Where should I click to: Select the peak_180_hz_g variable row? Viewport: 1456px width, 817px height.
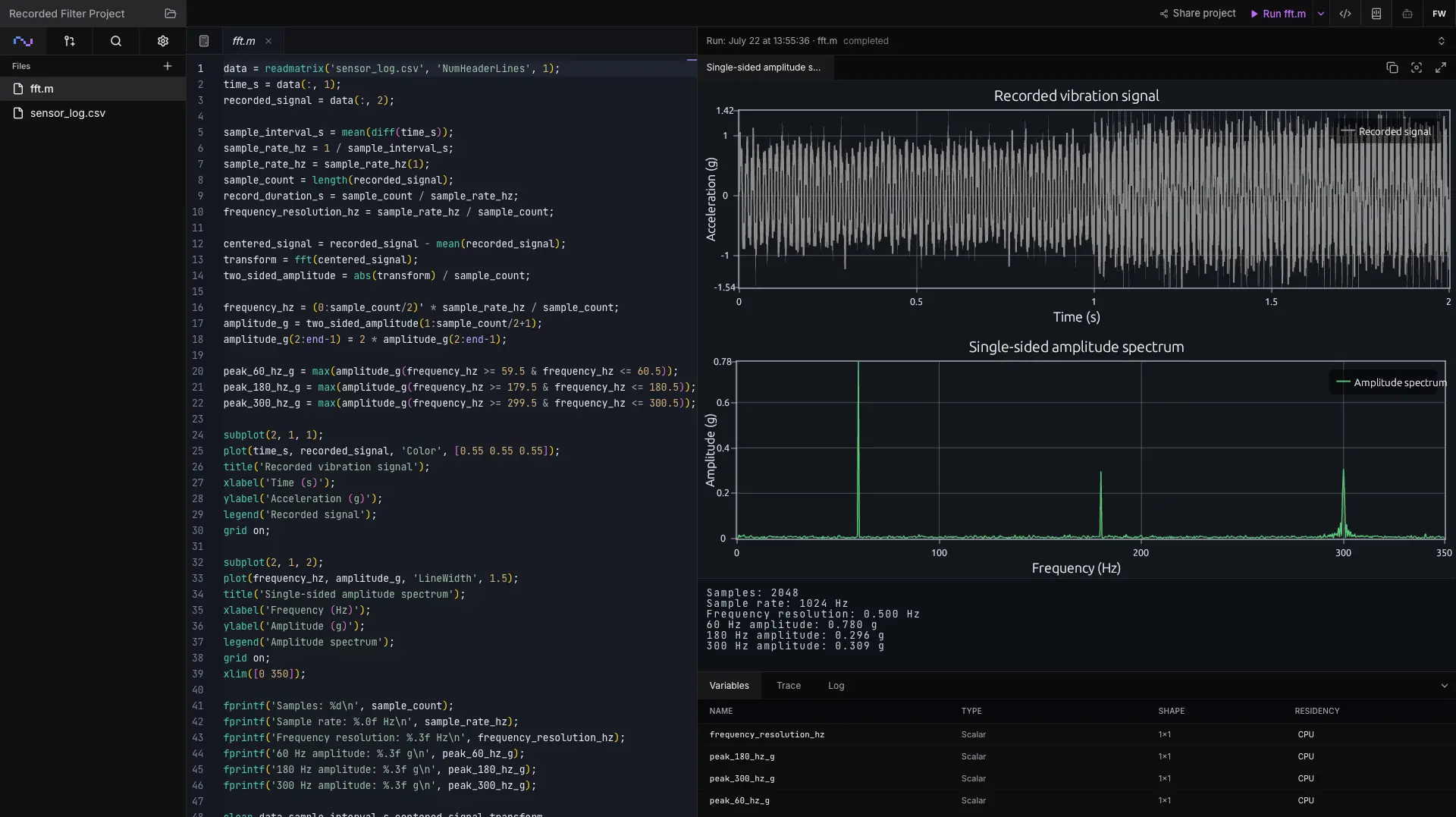point(1076,756)
